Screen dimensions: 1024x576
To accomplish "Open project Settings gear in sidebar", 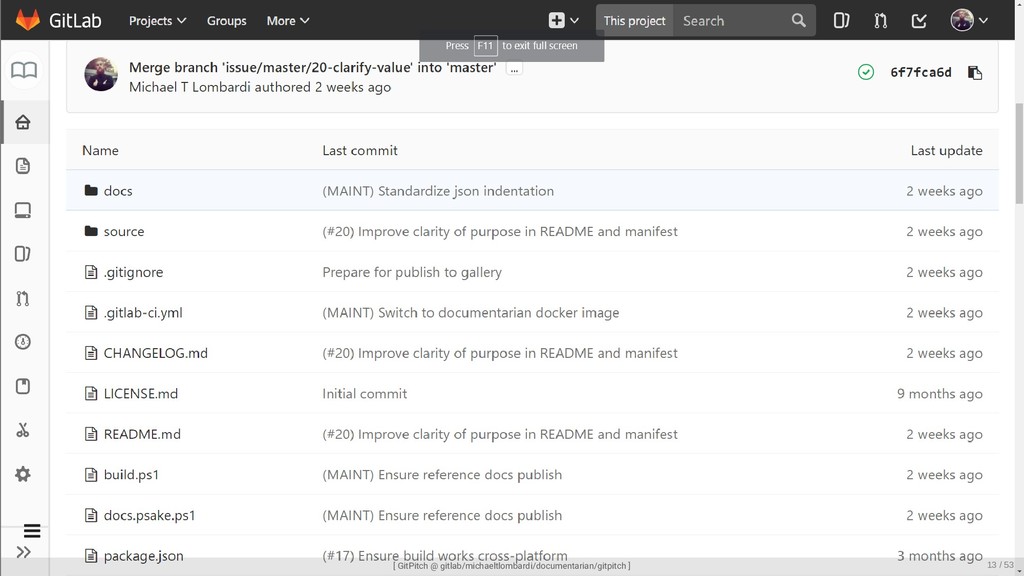I will (x=23, y=474).
